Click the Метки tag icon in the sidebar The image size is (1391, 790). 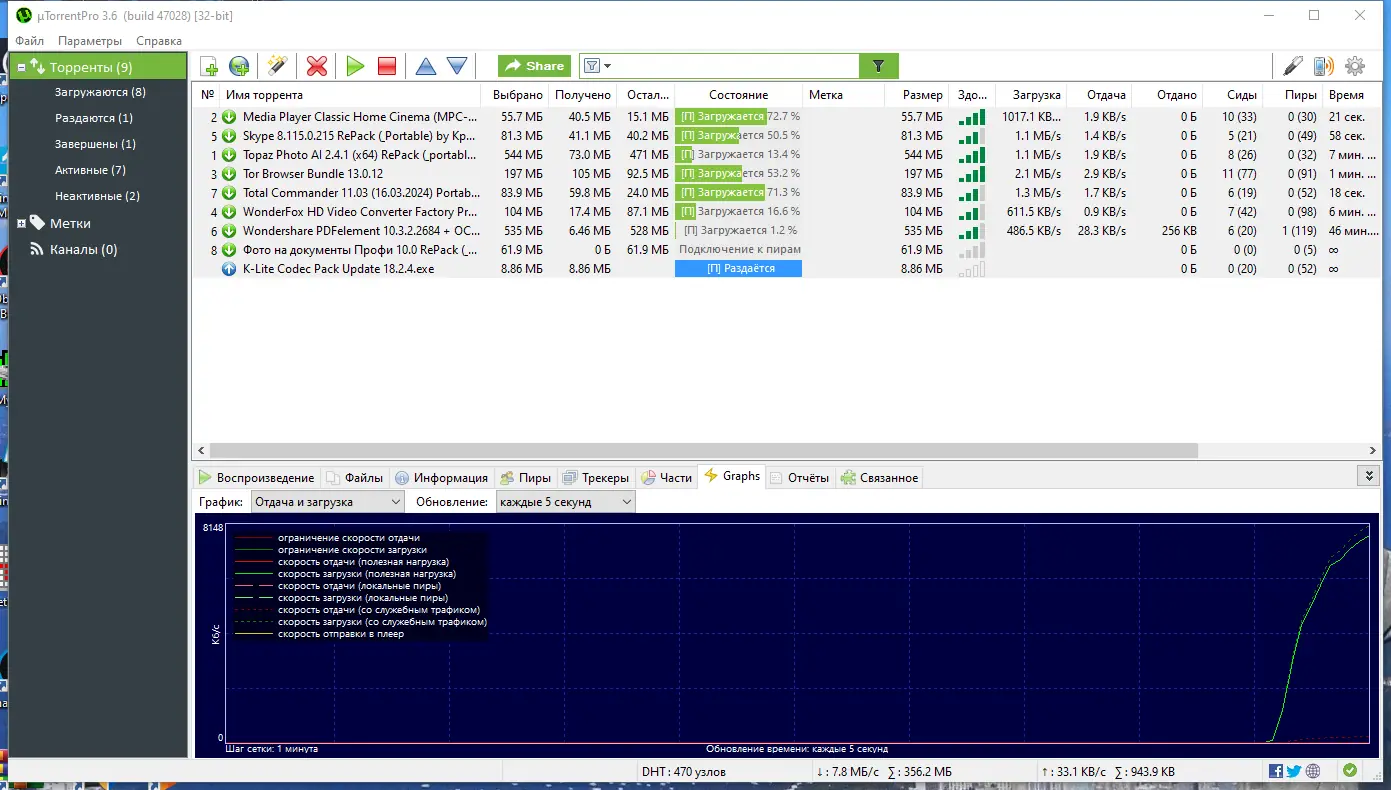pyautogui.click(x=38, y=223)
